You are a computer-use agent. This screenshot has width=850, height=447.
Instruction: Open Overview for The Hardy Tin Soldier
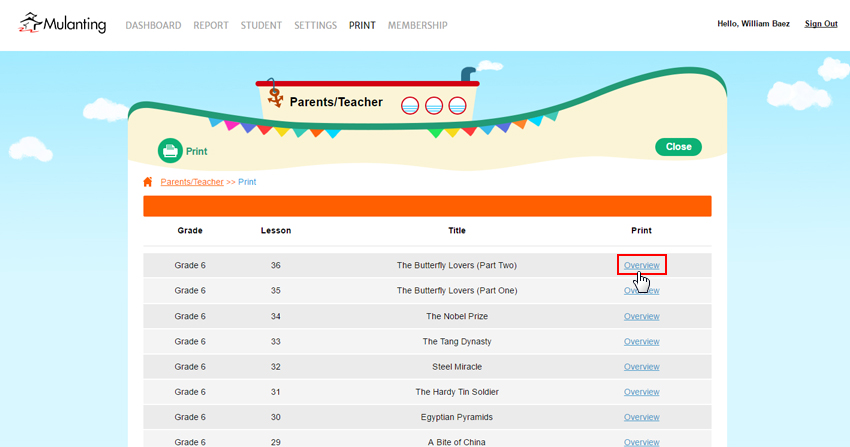click(641, 392)
